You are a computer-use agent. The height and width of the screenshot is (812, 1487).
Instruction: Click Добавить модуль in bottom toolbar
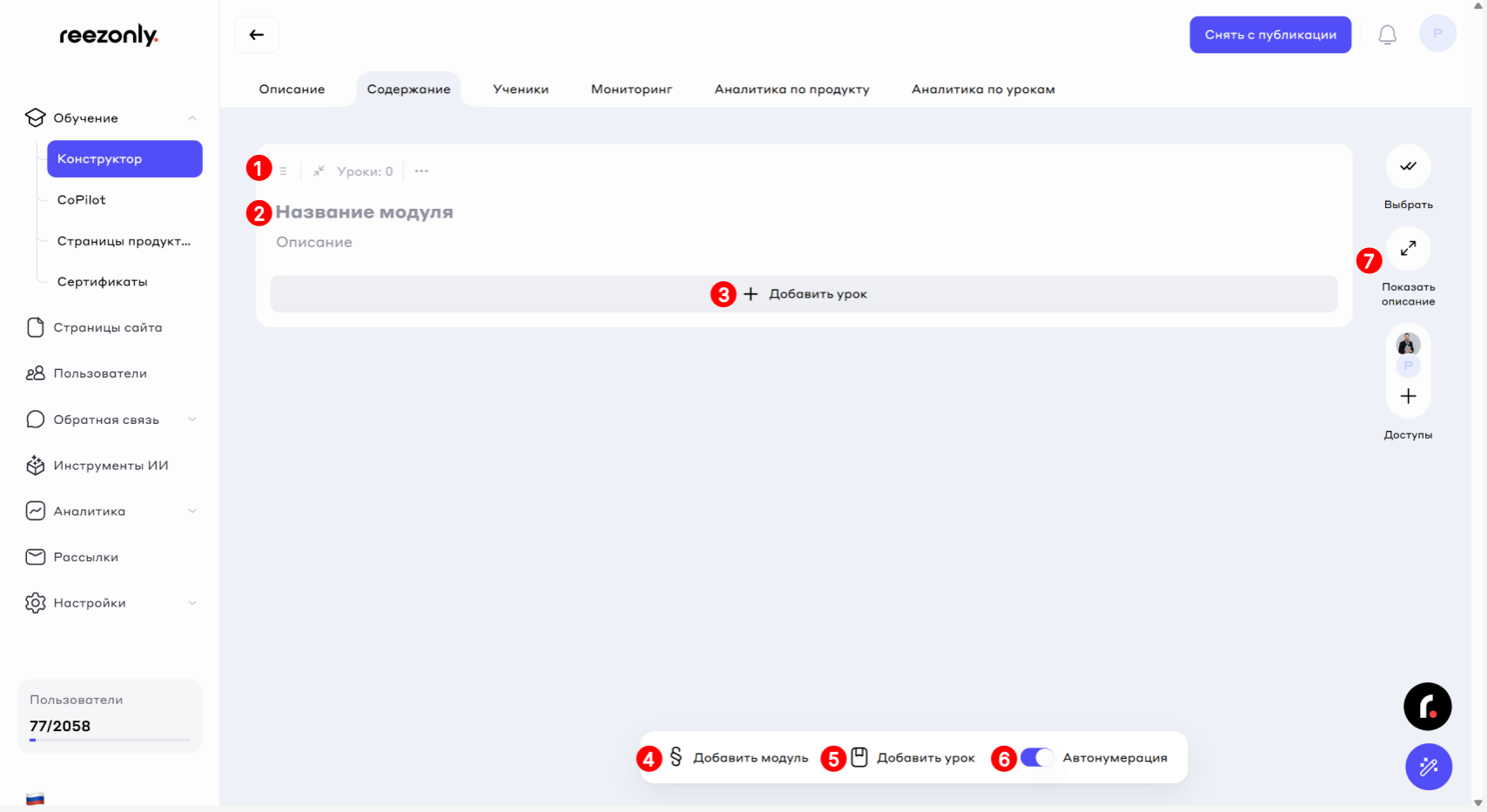tap(739, 758)
